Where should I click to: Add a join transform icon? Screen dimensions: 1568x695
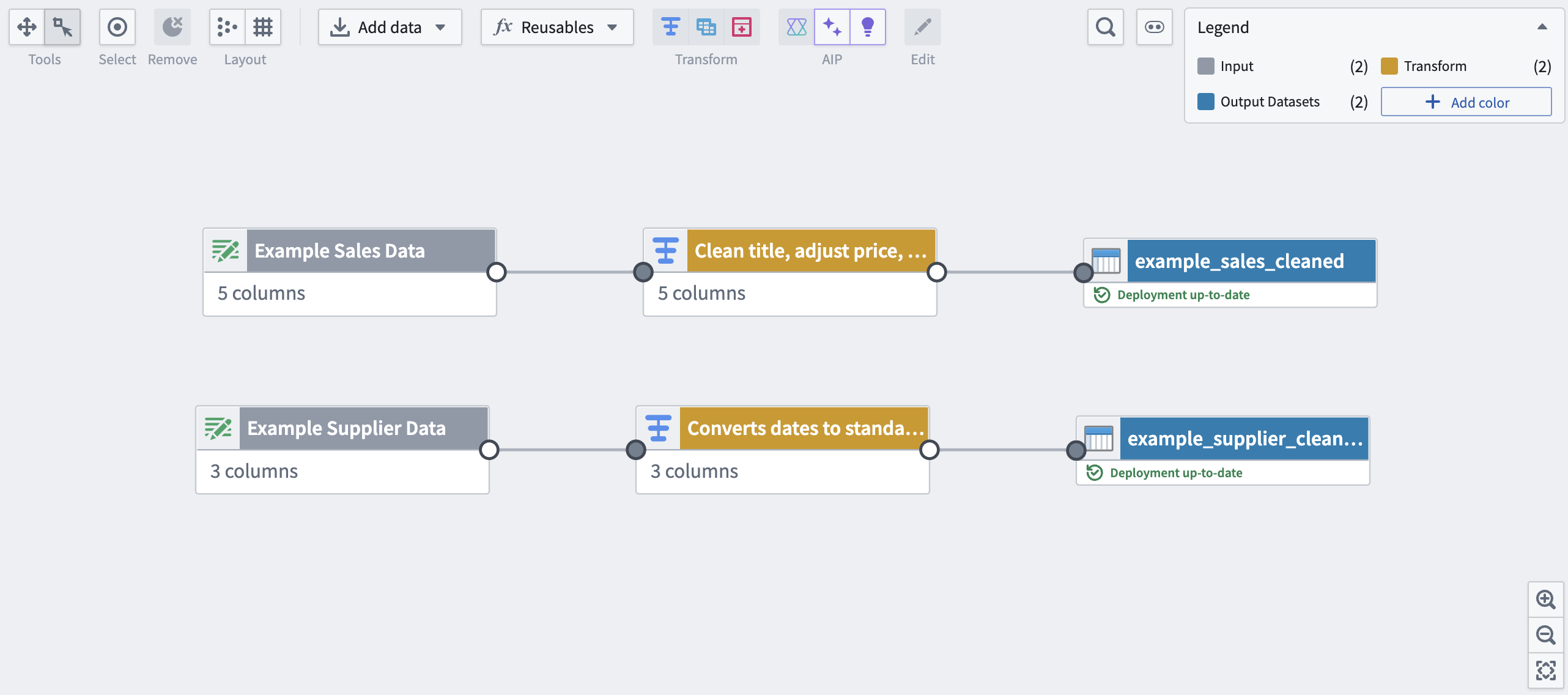706,27
